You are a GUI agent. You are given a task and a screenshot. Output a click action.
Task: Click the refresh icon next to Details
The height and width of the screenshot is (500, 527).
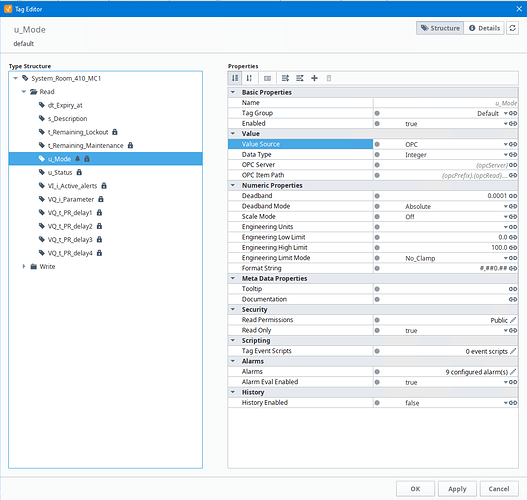[x=512, y=28]
